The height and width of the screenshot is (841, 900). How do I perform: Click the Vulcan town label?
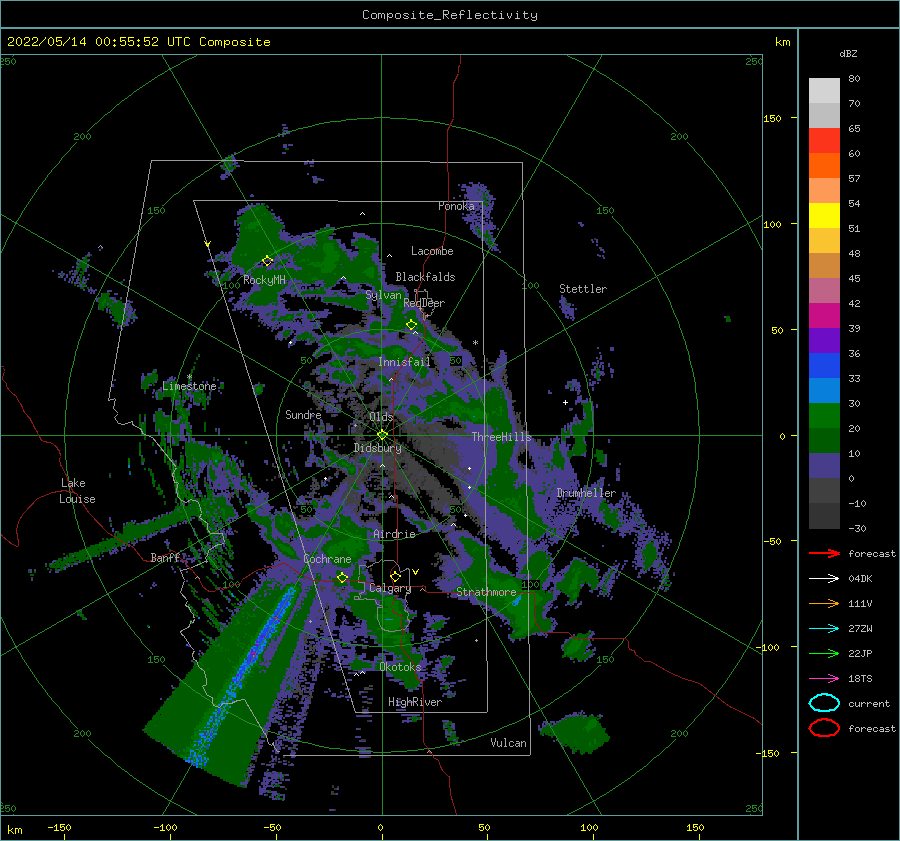(x=508, y=743)
